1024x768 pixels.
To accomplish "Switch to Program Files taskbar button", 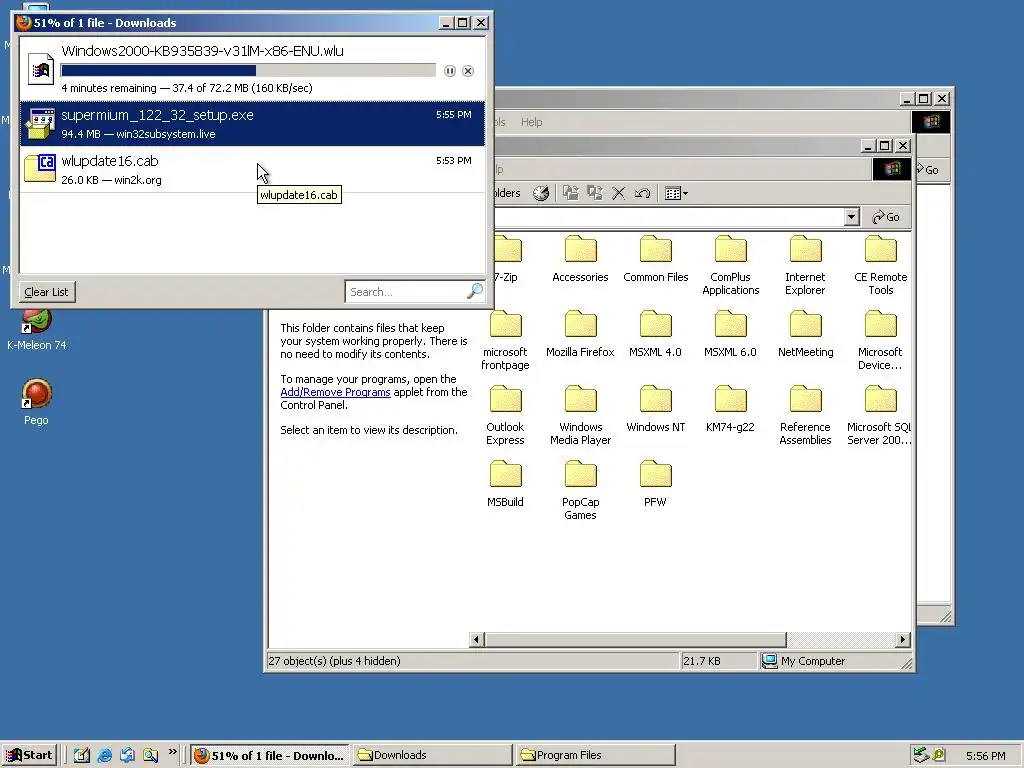I will [x=594, y=755].
